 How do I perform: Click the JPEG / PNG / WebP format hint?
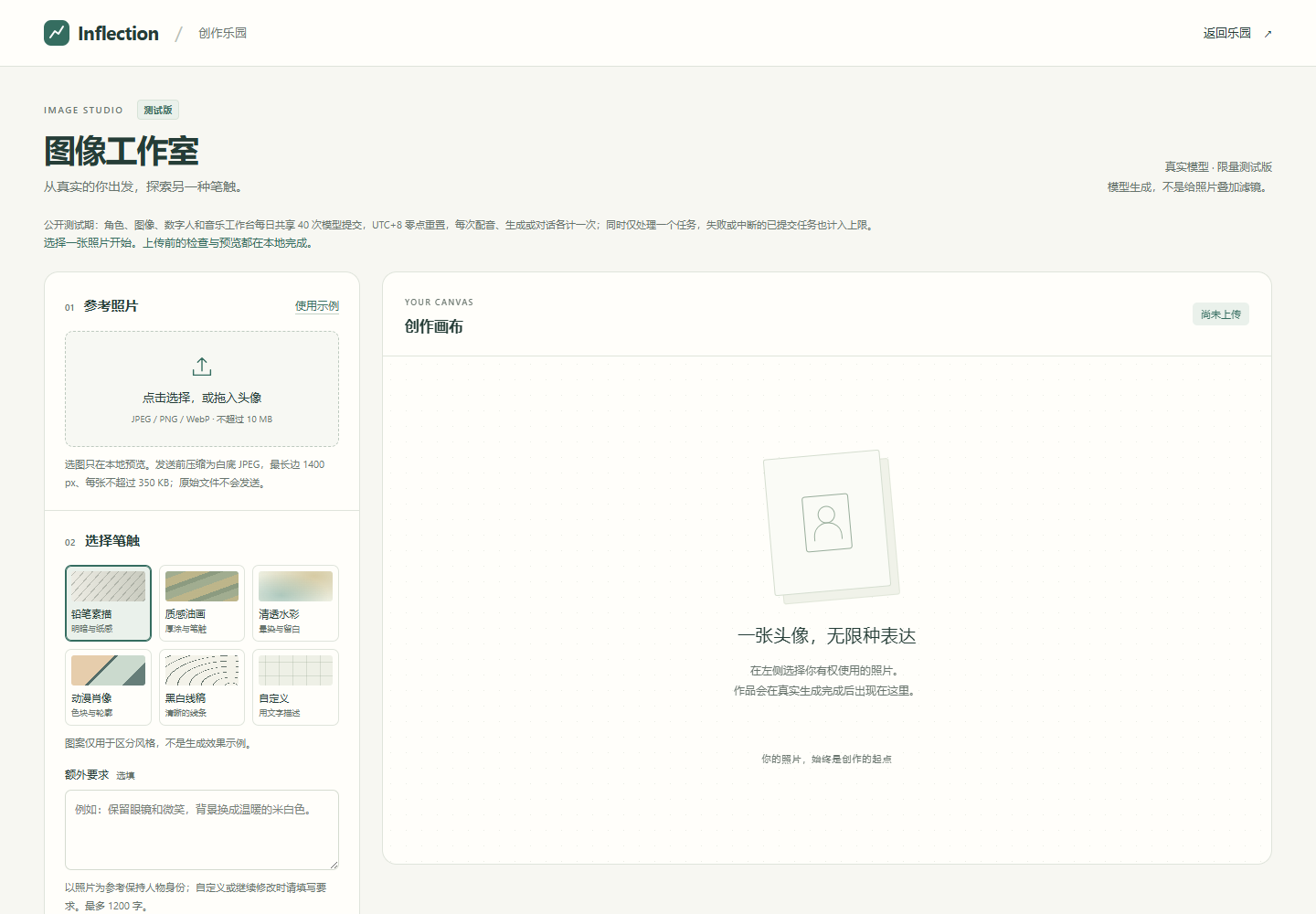[x=202, y=420]
